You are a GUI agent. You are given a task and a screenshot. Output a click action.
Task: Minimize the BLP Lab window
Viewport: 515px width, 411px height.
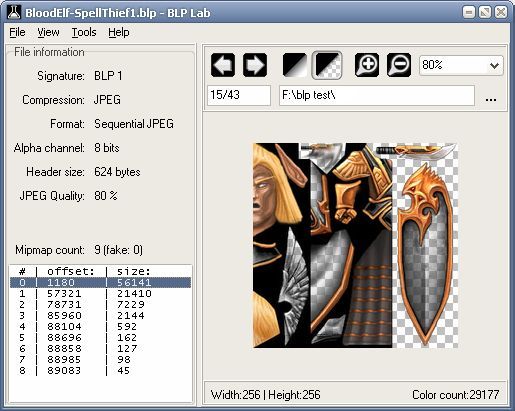[469, 13]
